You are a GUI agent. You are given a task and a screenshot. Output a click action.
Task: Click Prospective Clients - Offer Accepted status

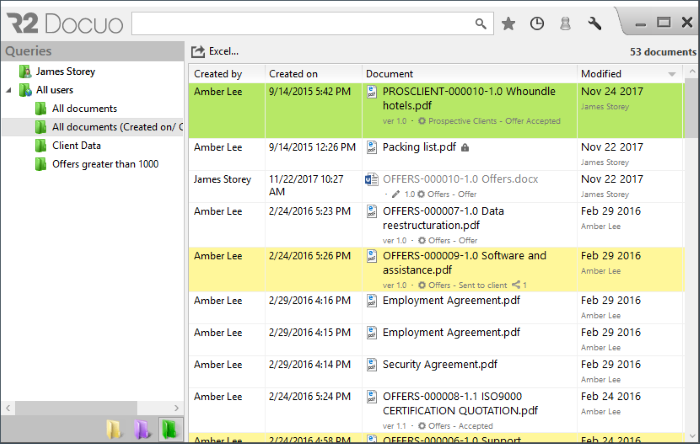494,121
